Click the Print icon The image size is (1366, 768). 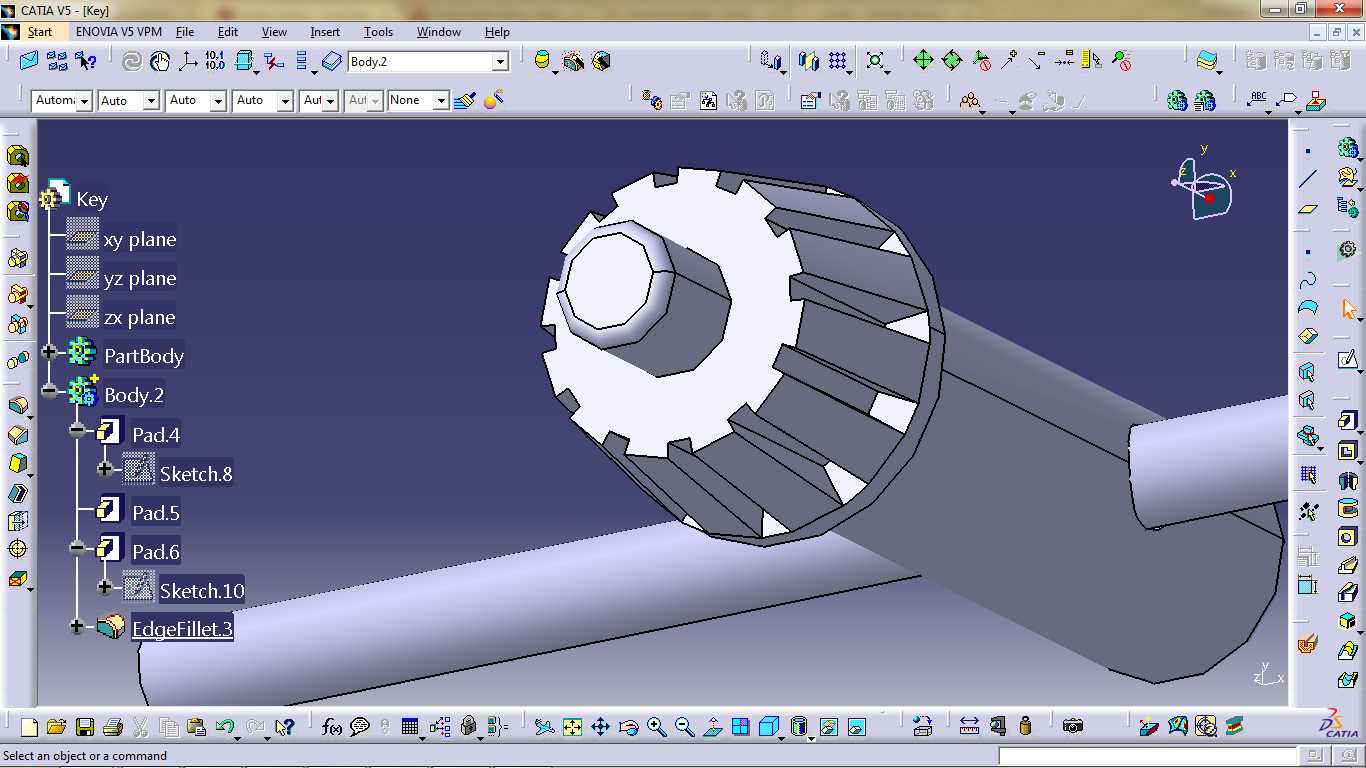point(113,727)
